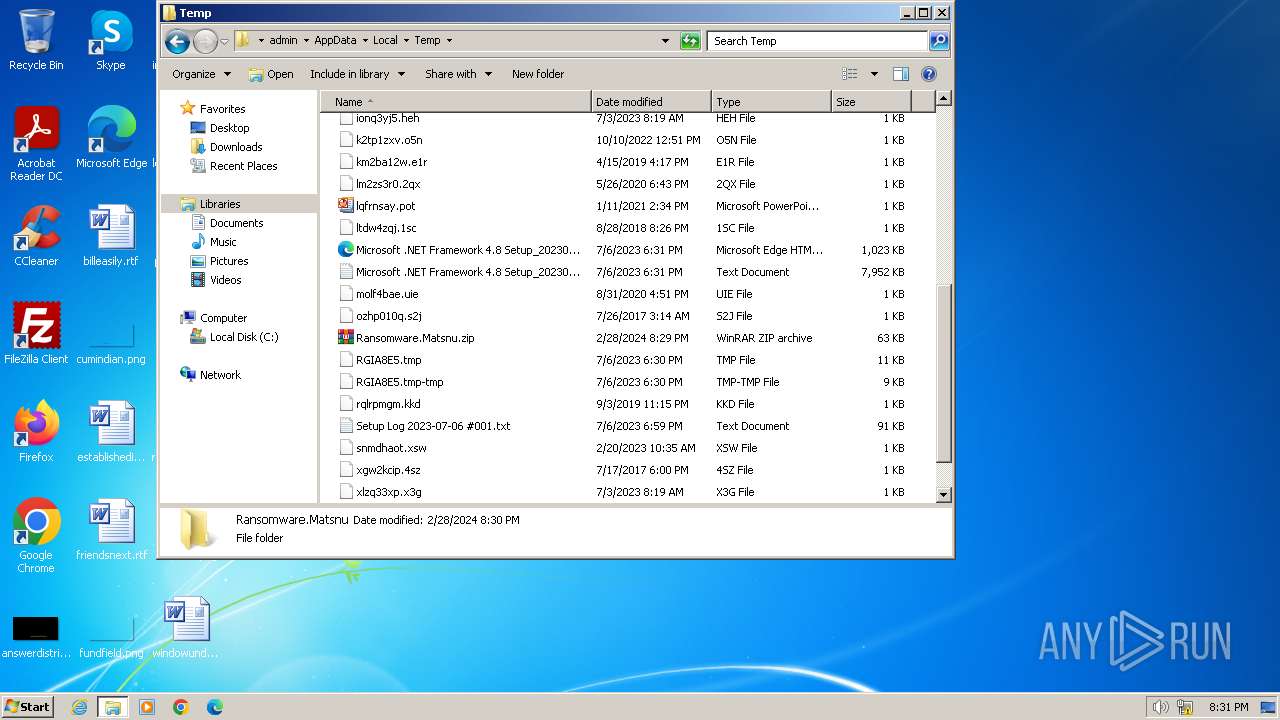Open Windows Media Player from taskbar

coord(147,707)
